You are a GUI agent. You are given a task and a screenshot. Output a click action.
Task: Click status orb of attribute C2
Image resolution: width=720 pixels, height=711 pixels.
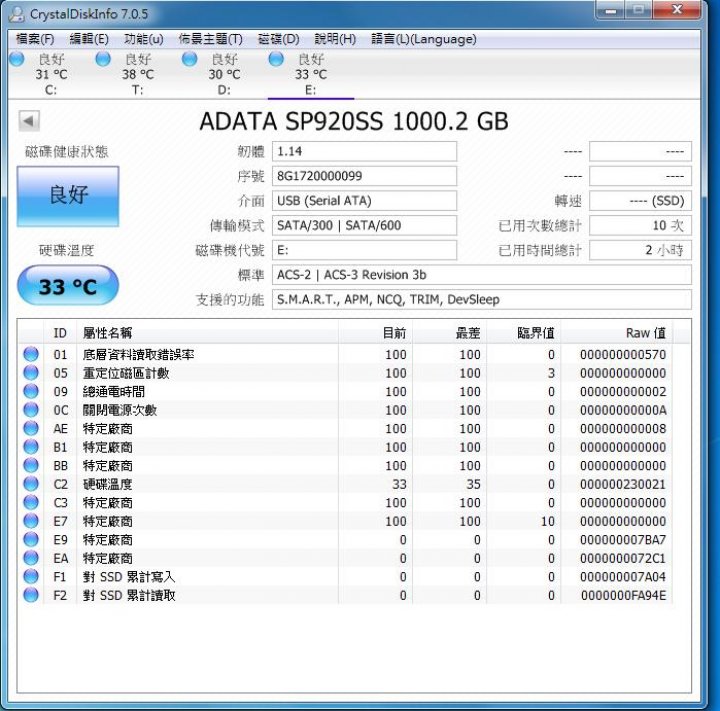31,484
